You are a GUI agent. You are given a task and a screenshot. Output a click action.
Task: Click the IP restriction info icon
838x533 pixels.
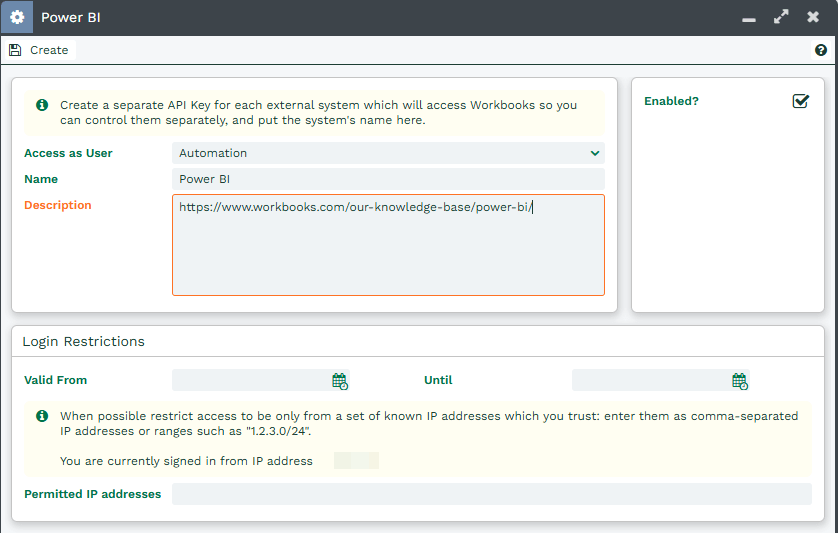pos(42,416)
